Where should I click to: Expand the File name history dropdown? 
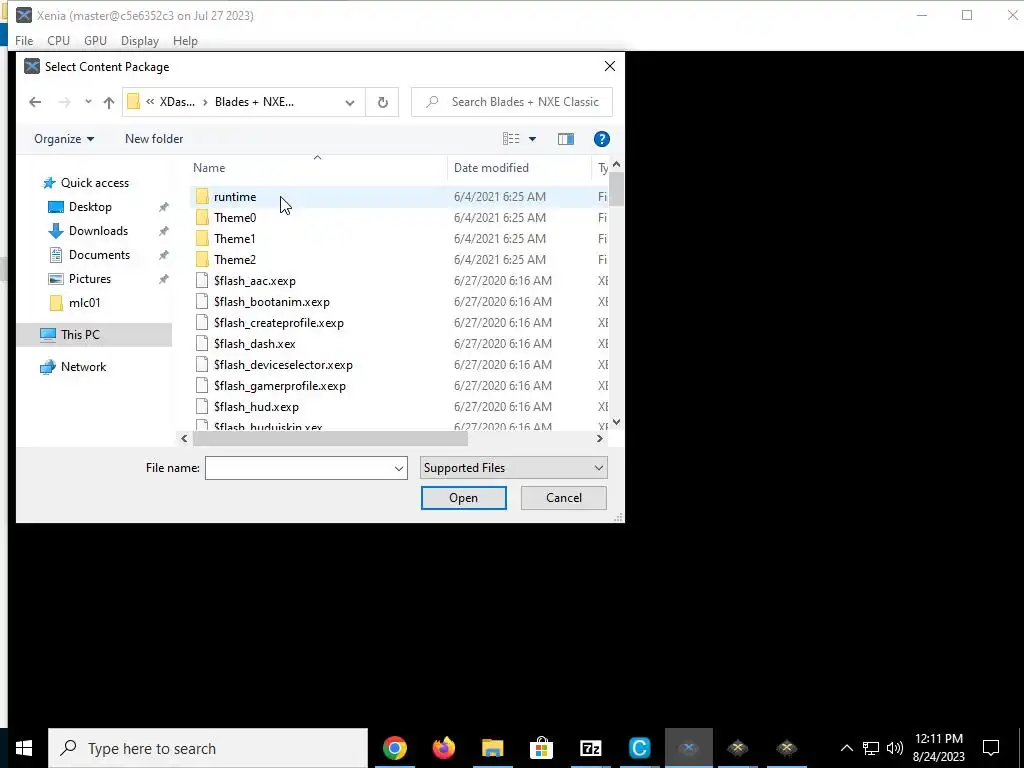(399, 468)
